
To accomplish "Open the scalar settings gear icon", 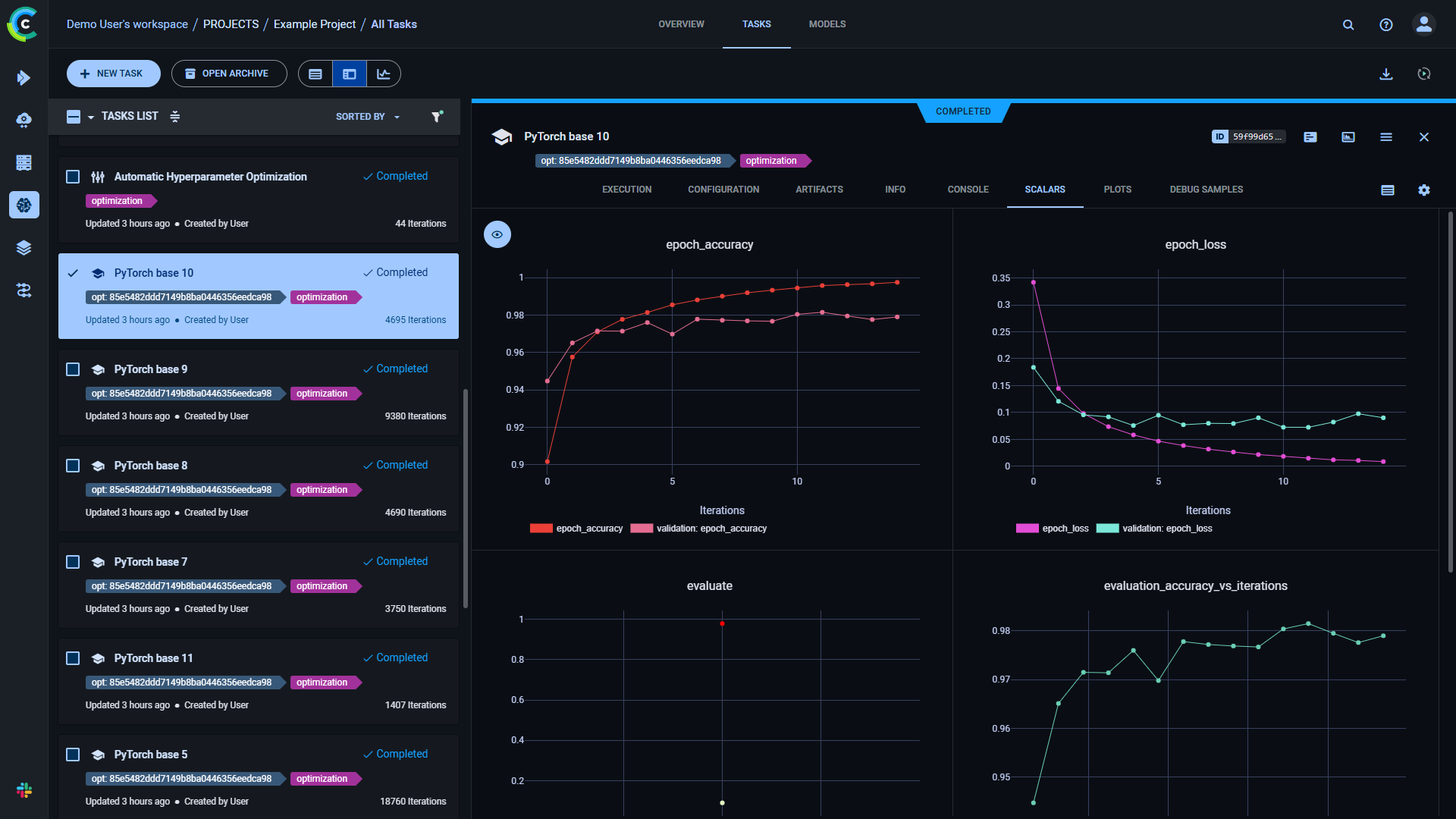I will coord(1423,190).
